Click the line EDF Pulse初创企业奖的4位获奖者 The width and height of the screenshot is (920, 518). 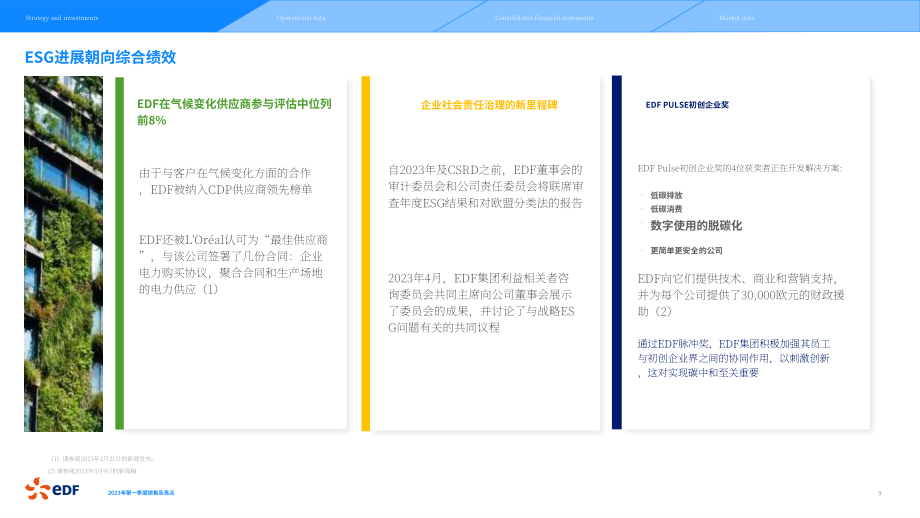[x=739, y=168]
